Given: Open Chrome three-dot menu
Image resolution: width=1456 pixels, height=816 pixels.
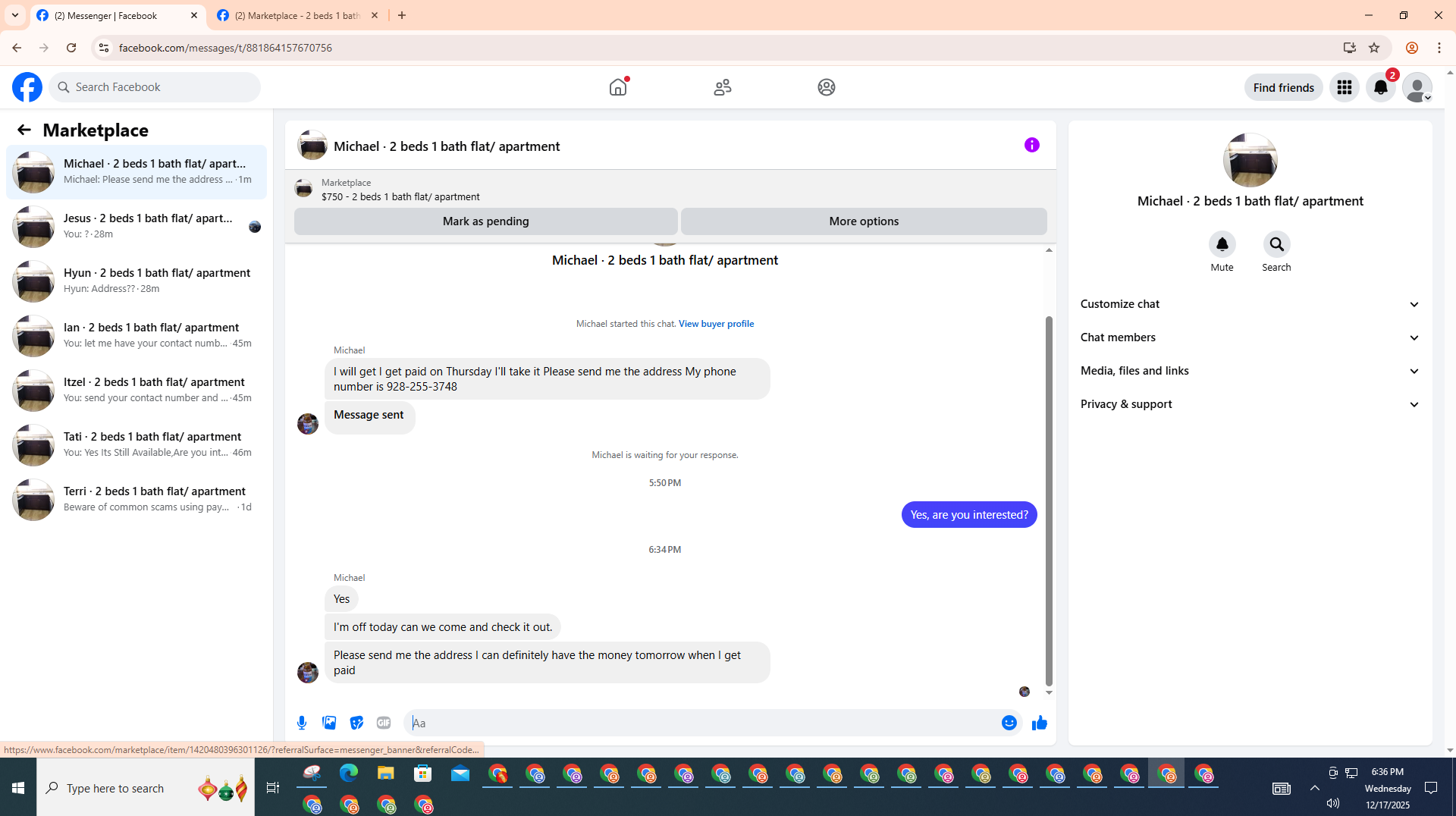Looking at the screenshot, I should coord(1439,48).
